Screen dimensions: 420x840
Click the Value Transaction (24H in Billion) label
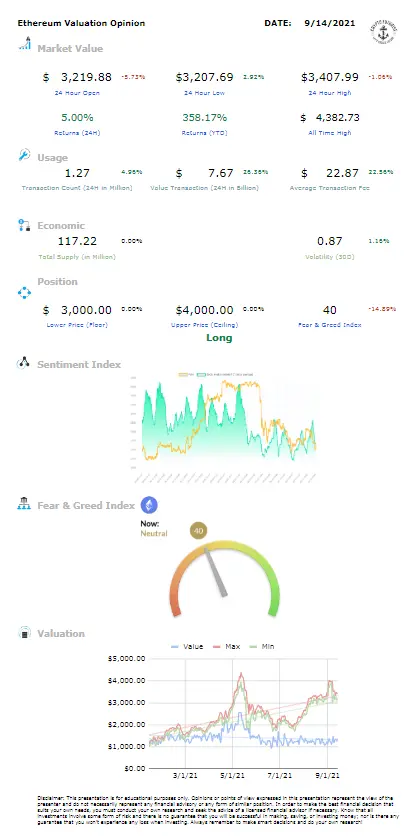(x=204, y=188)
